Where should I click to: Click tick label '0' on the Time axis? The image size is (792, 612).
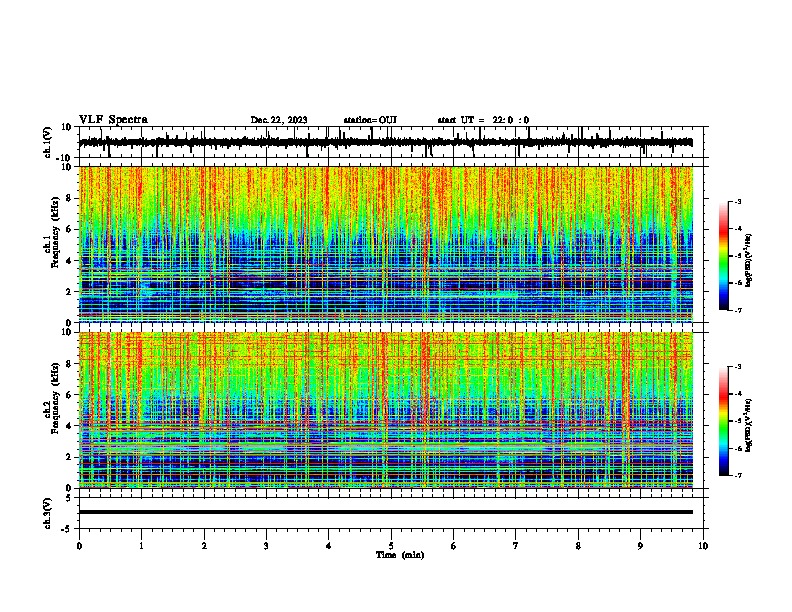pyautogui.click(x=79, y=546)
